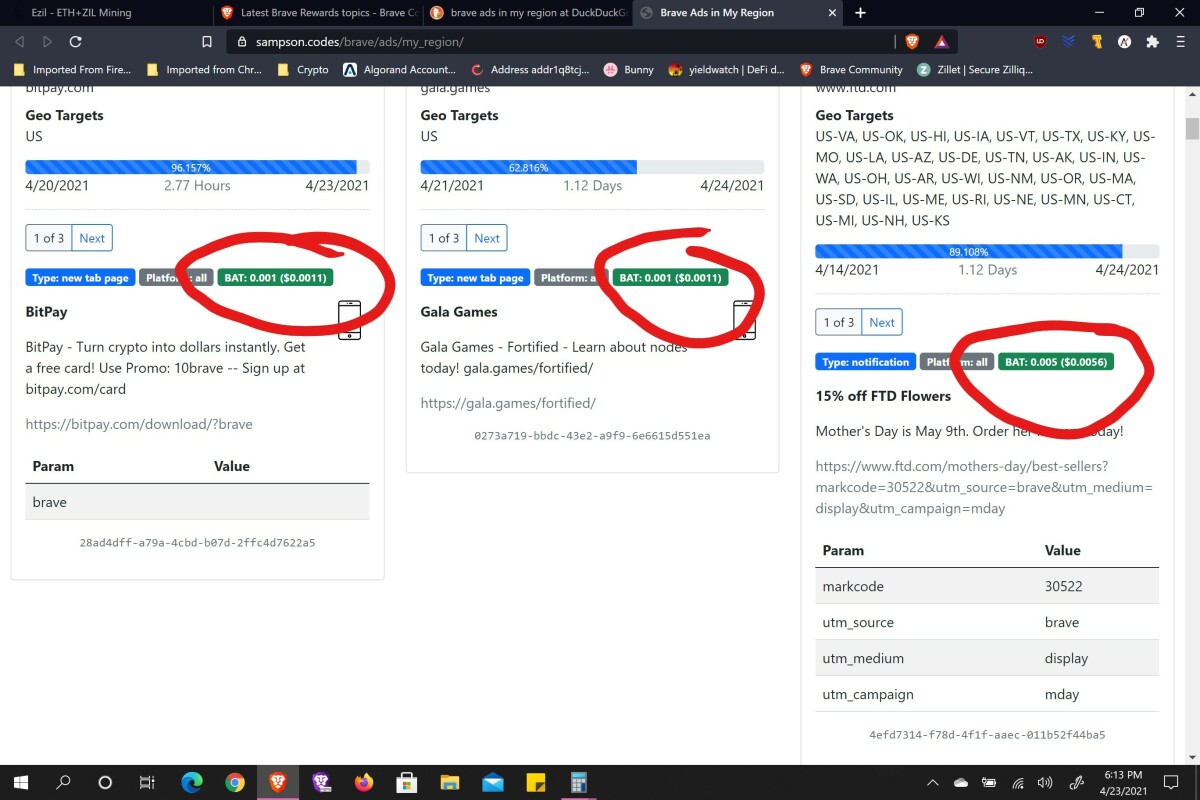Open the extensions puzzle piece menu
This screenshot has width=1200, height=800.
(x=1153, y=42)
